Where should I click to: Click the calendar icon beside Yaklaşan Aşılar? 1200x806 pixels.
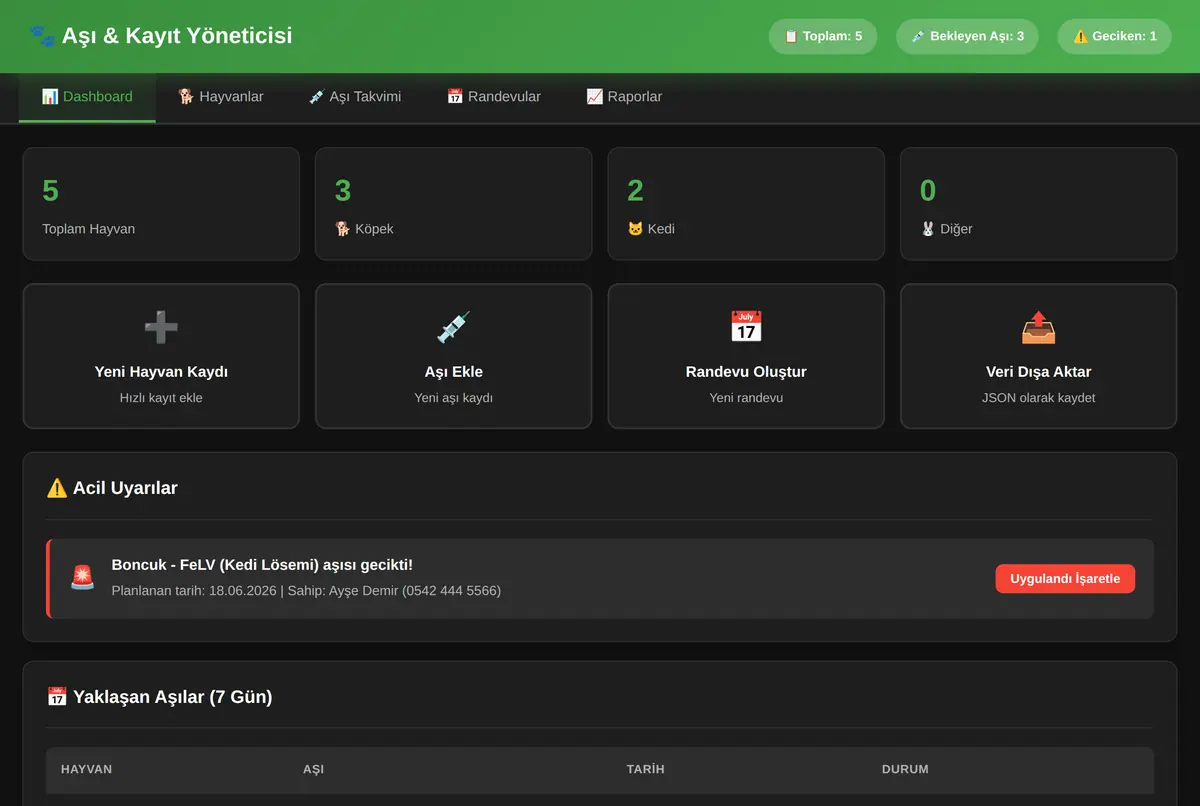point(57,696)
